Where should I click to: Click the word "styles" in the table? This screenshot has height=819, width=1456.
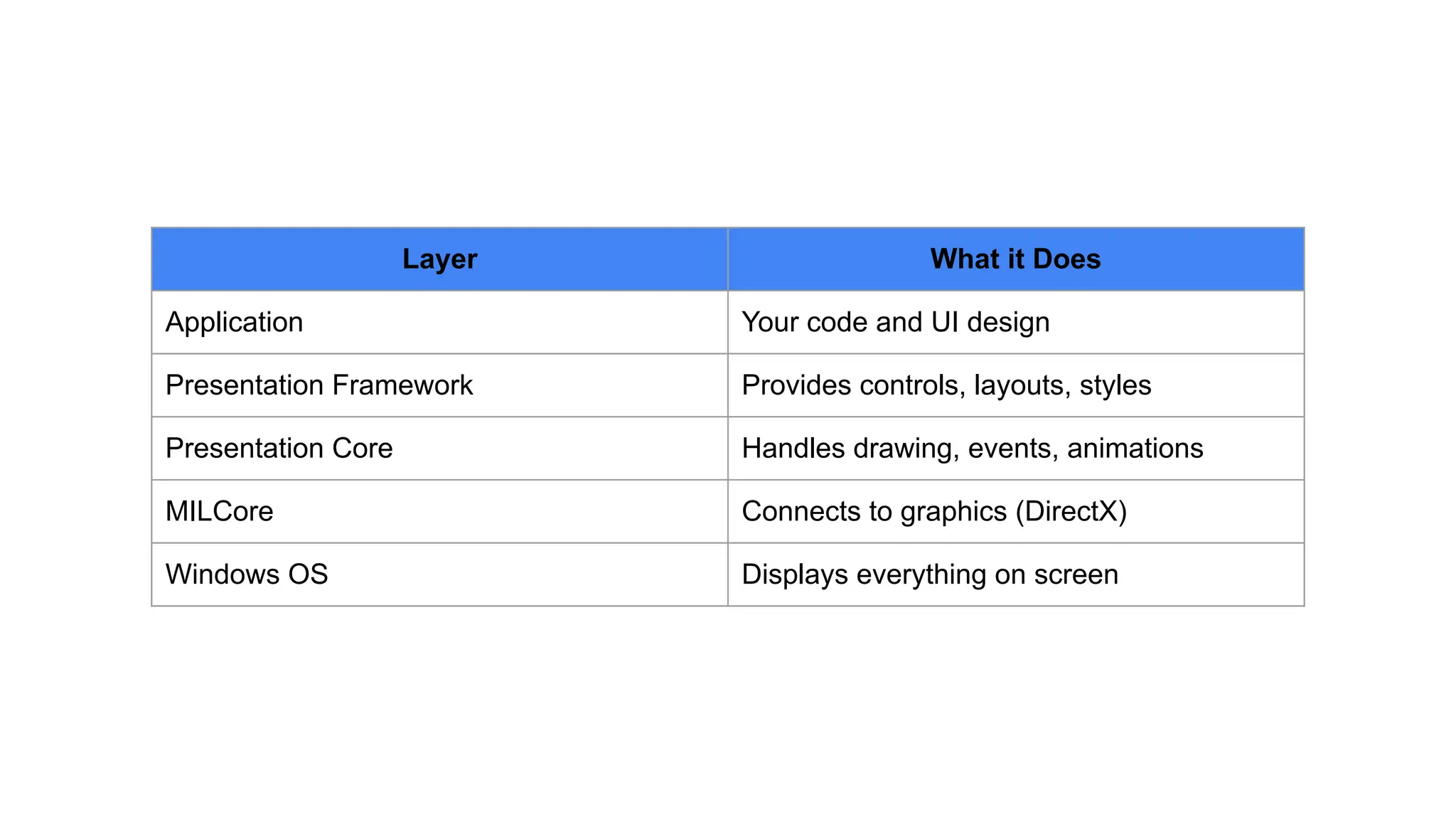click(1115, 385)
